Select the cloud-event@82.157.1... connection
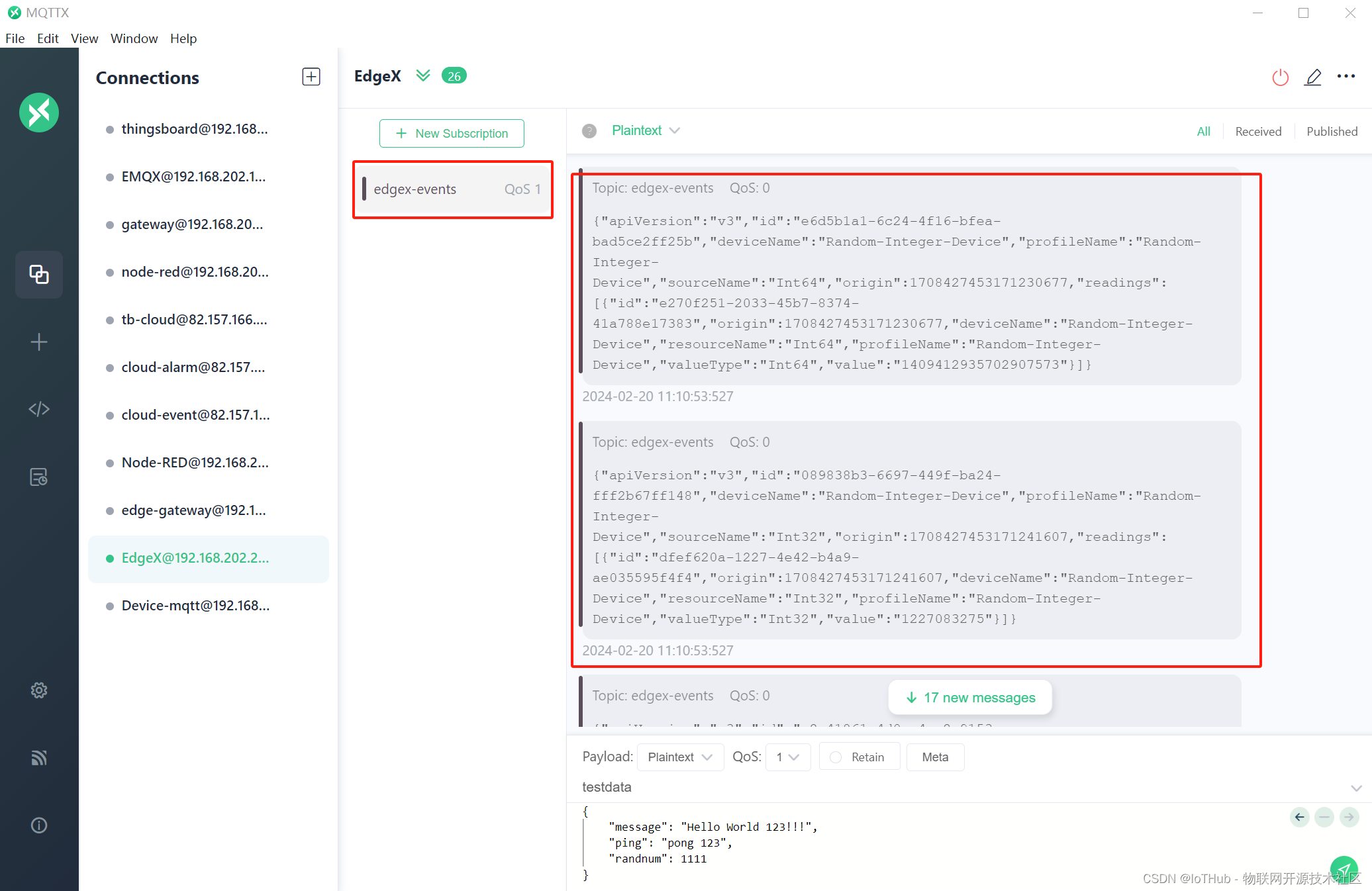This screenshot has width=1372, height=891. (209, 415)
